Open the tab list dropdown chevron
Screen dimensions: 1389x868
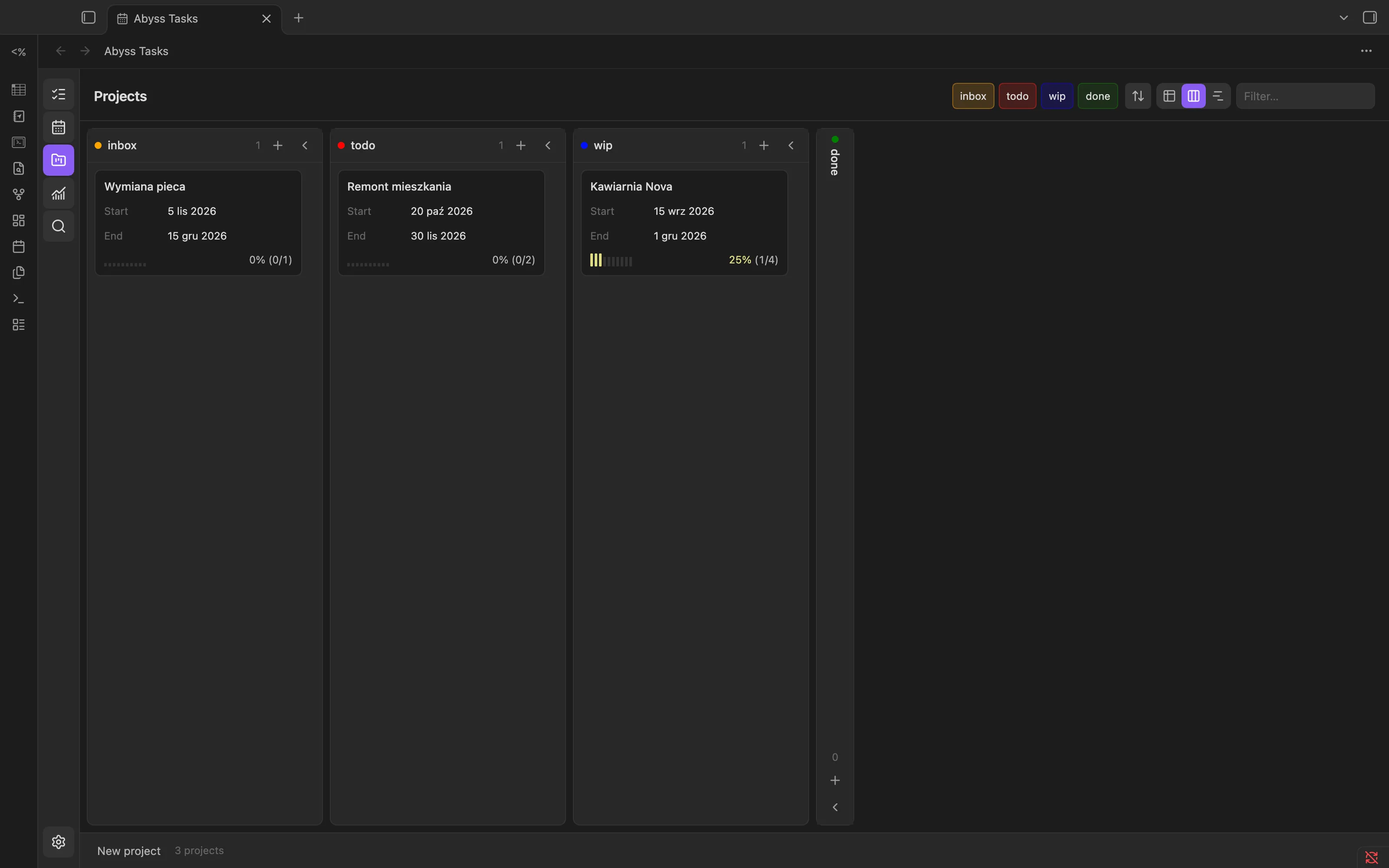coord(1343,18)
